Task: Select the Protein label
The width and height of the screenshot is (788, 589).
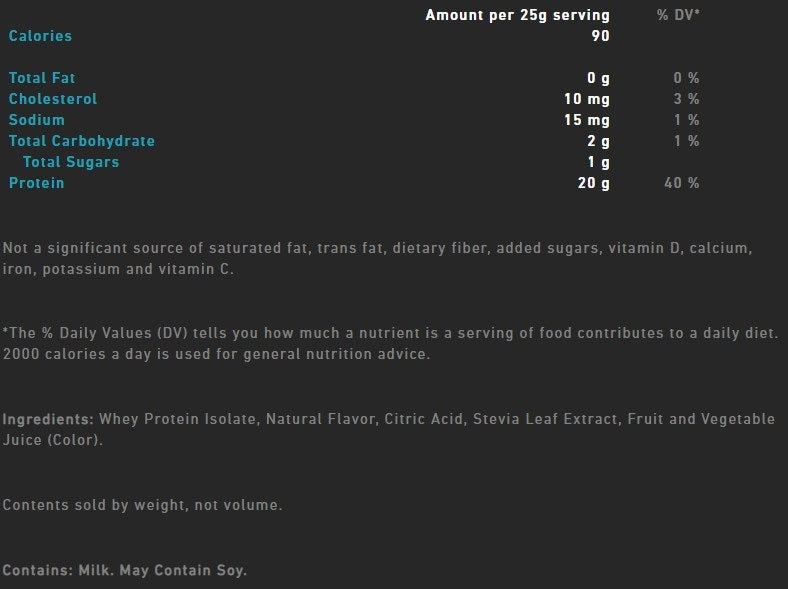Action: click(37, 183)
